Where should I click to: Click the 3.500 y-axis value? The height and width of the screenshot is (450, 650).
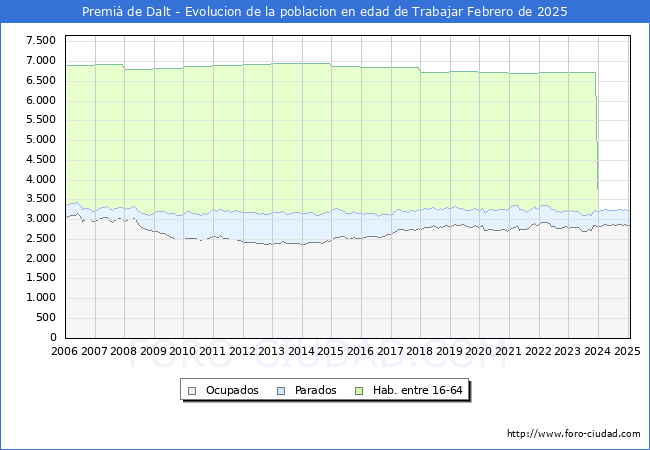point(41,199)
